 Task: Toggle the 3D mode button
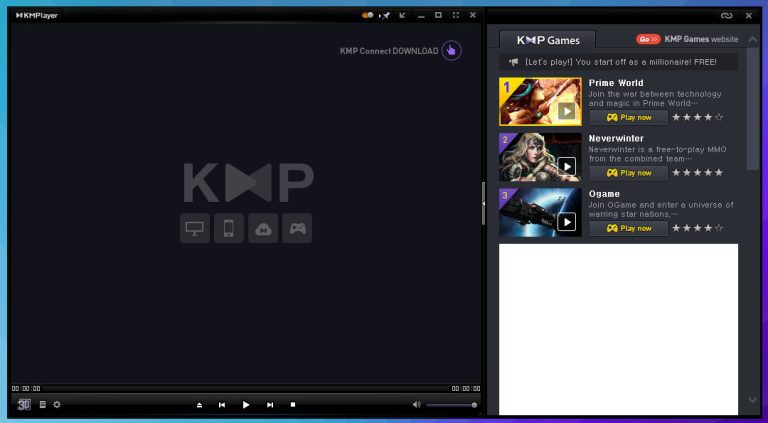tap(24, 404)
